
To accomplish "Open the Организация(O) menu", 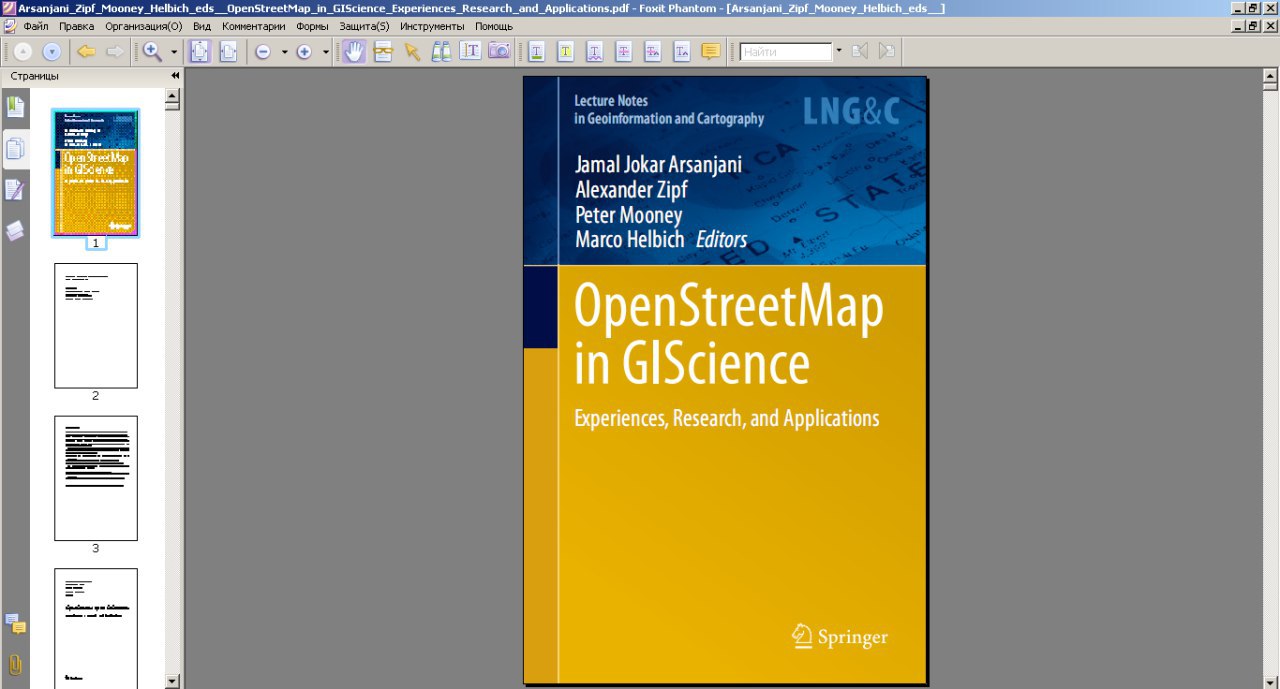I will click(x=144, y=26).
